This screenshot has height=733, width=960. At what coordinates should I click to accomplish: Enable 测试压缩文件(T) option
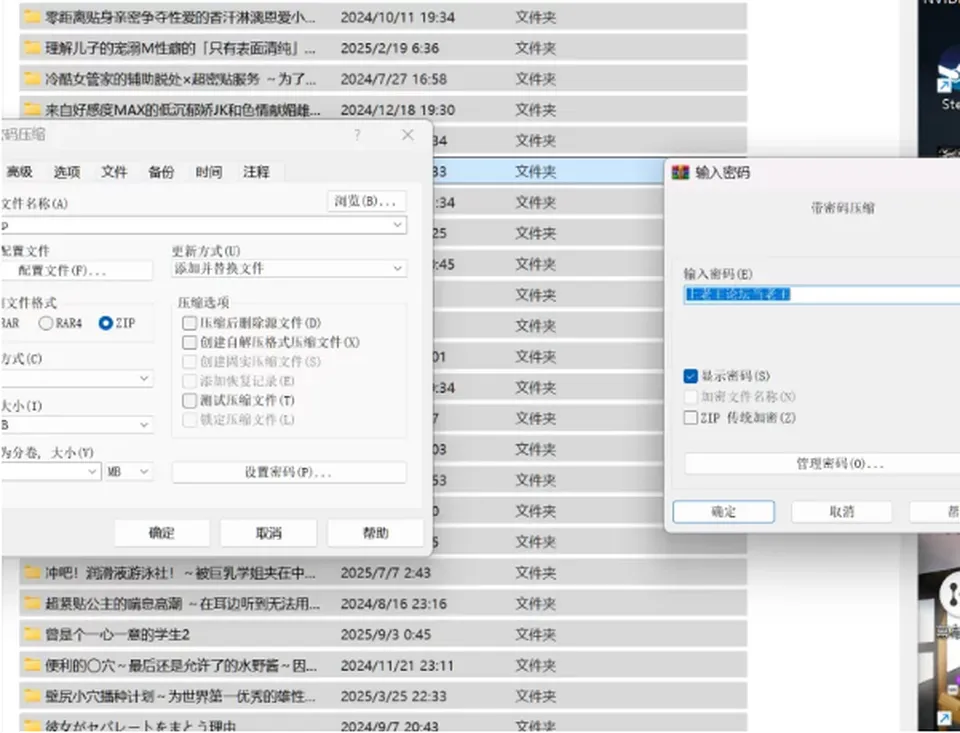pos(189,400)
